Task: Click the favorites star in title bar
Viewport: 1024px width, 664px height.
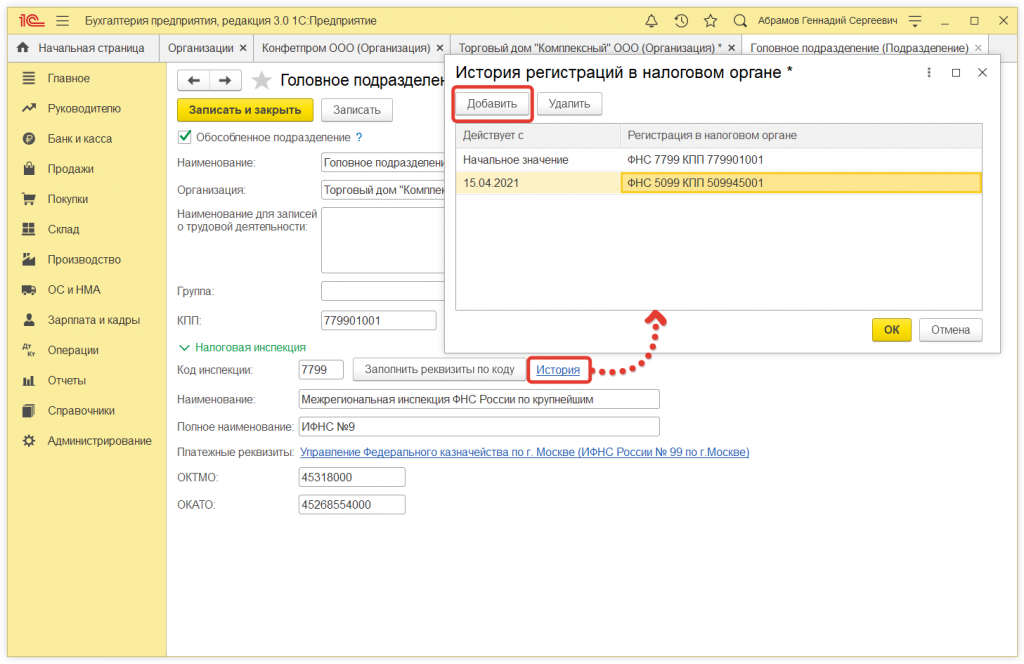Action: [x=710, y=20]
